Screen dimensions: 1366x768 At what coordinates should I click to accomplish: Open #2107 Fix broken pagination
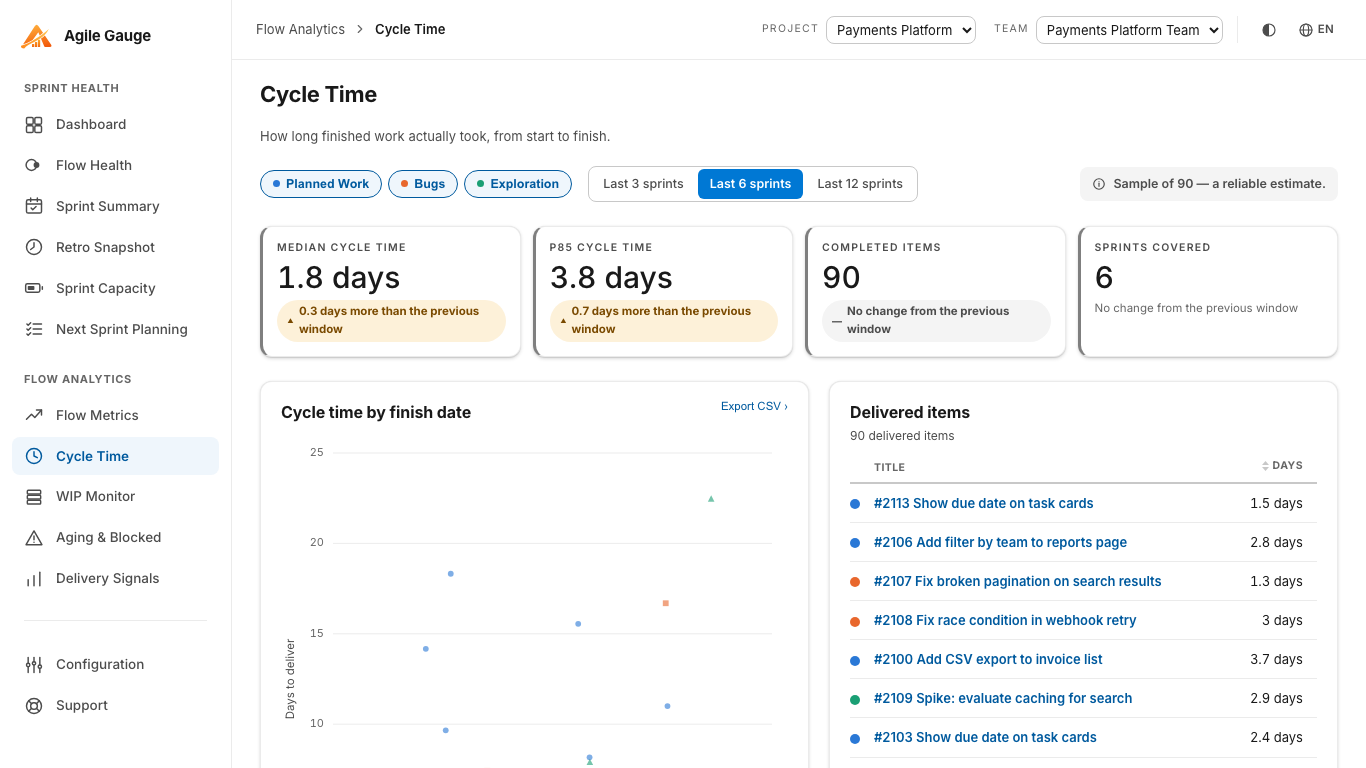[x=1017, y=581]
